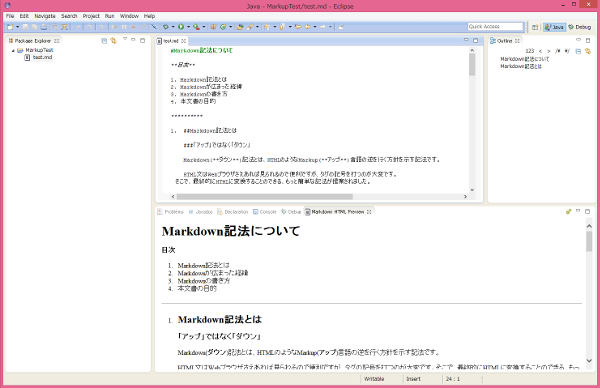Open the dropdown arrow next to the Run button
The image size is (600, 388).
pos(188,27)
